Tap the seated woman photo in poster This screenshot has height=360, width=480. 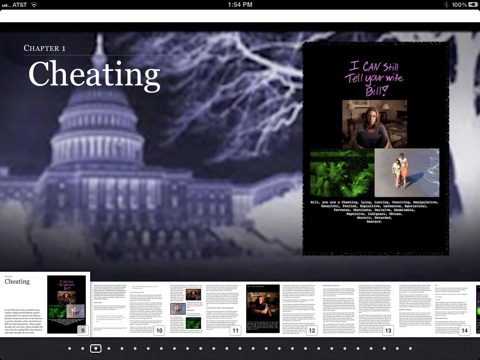[374, 124]
